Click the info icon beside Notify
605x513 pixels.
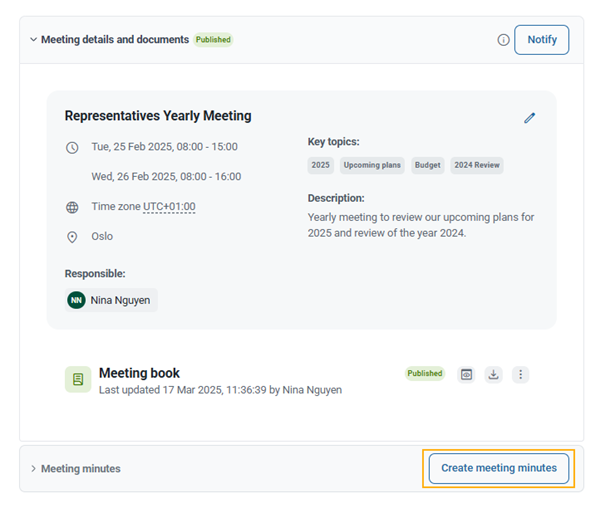[x=503, y=40]
